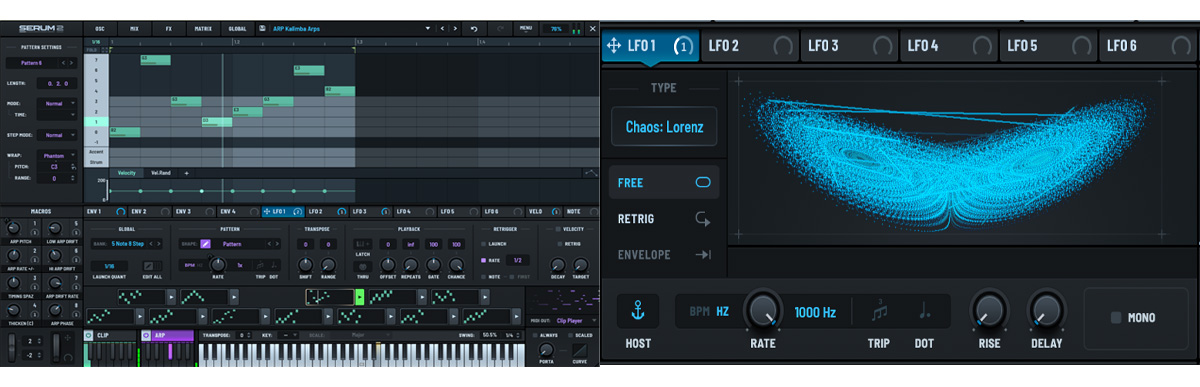Select the ENV 2 tab in the Serum window
Image resolution: width=1200 pixels, height=387 pixels.
pyautogui.click(x=149, y=211)
